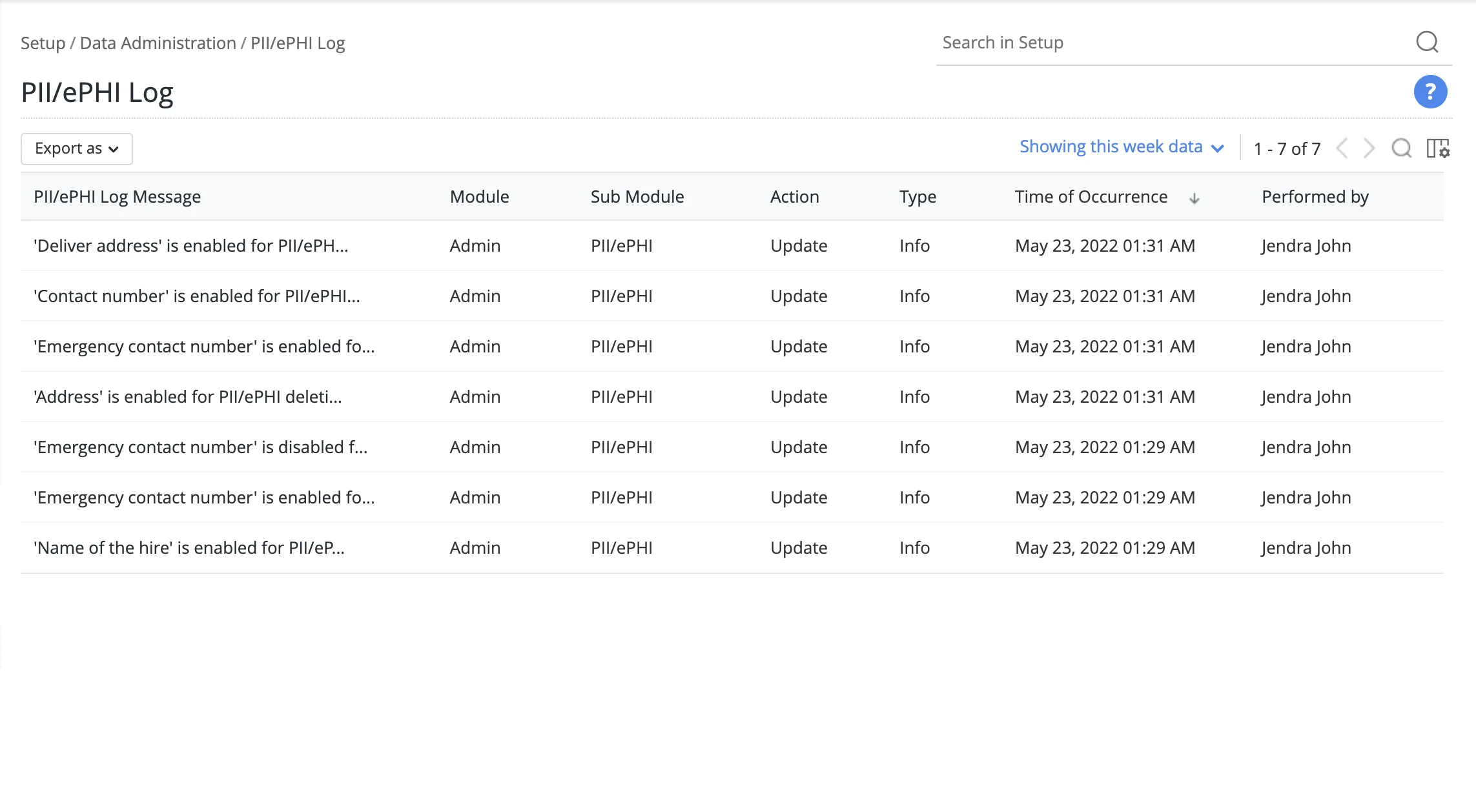
Task: Click the blue help question mark icon
Action: coord(1430,92)
